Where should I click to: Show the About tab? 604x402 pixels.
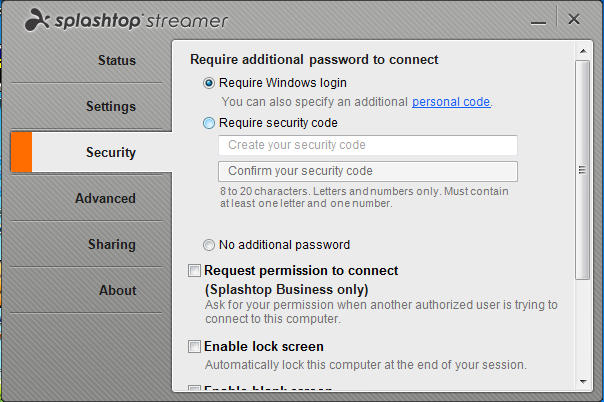tap(117, 290)
